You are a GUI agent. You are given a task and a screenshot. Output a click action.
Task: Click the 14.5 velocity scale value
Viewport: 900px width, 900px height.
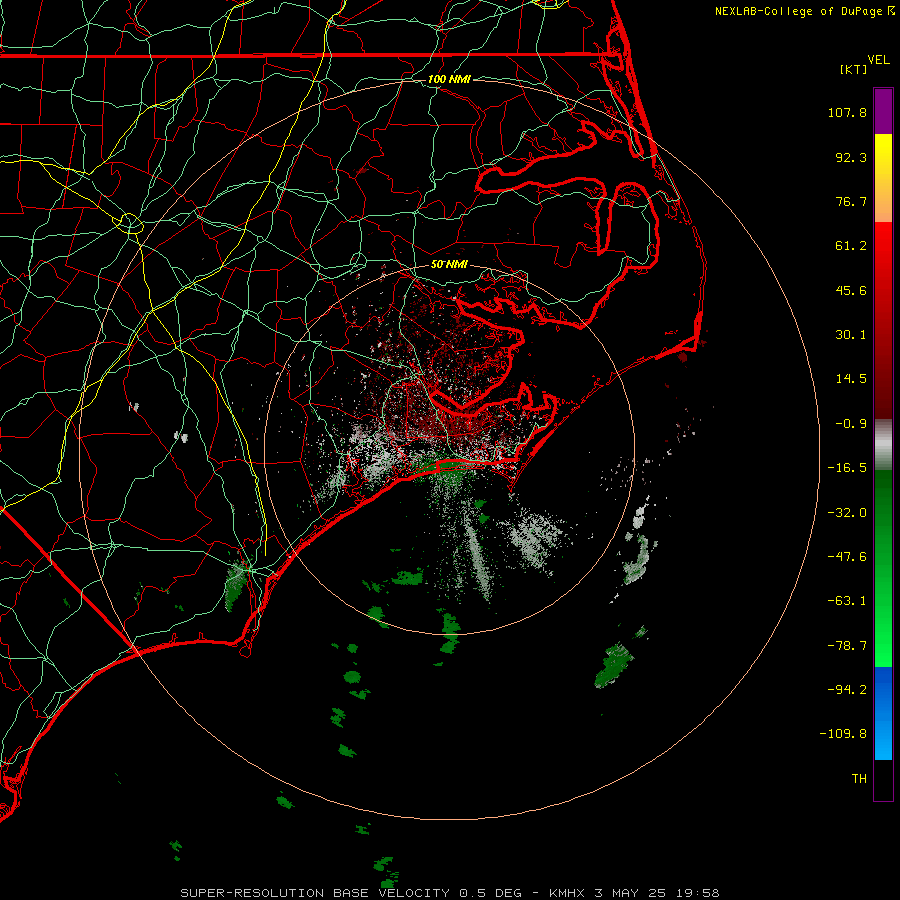pos(851,379)
